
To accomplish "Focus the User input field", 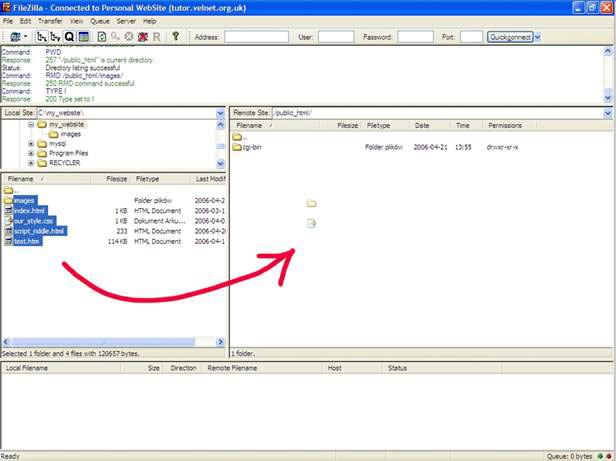I will point(336,37).
